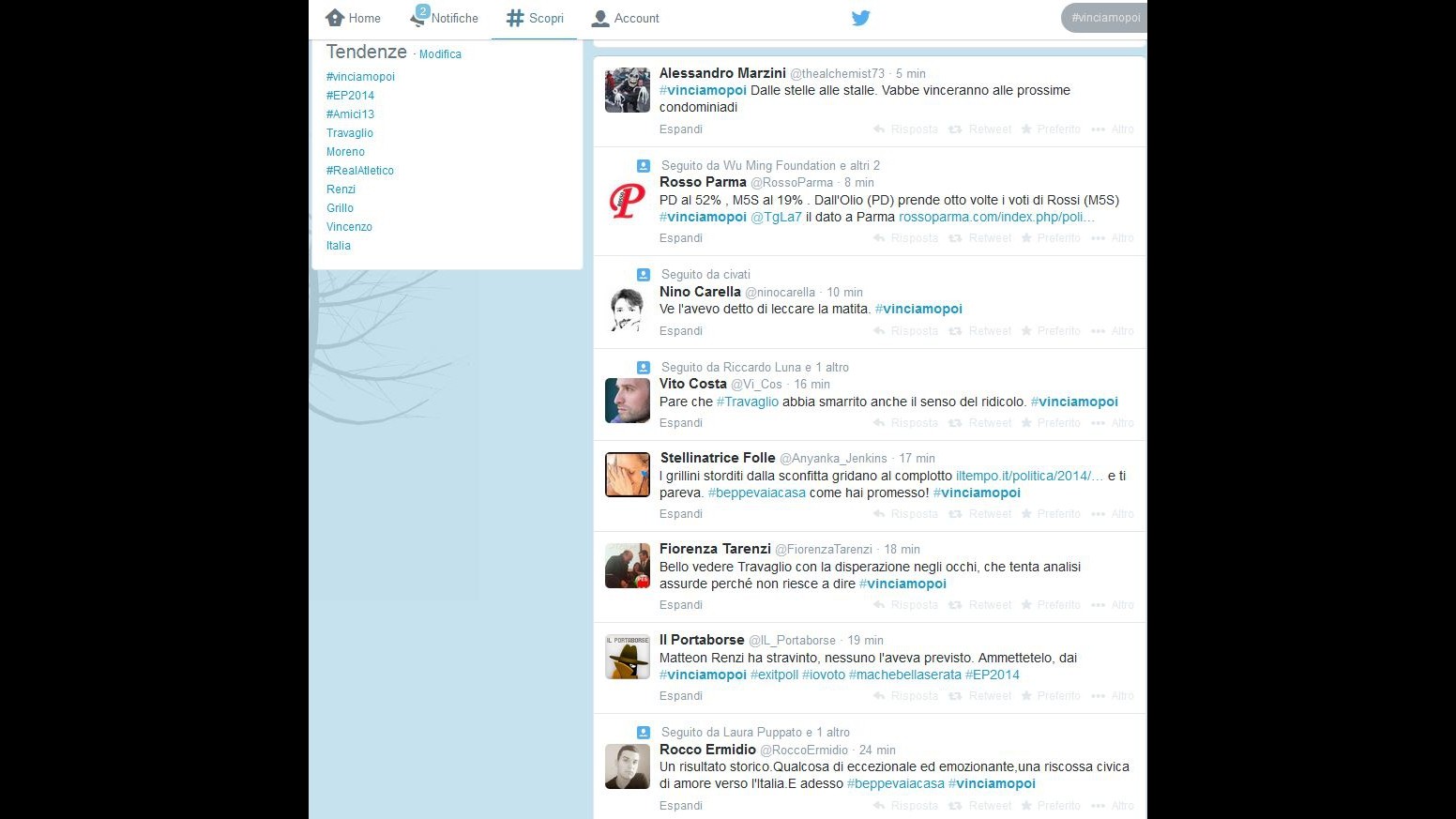
Task: Expand Fiorenza Tarenzi's tweet
Action: pyautogui.click(x=681, y=605)
